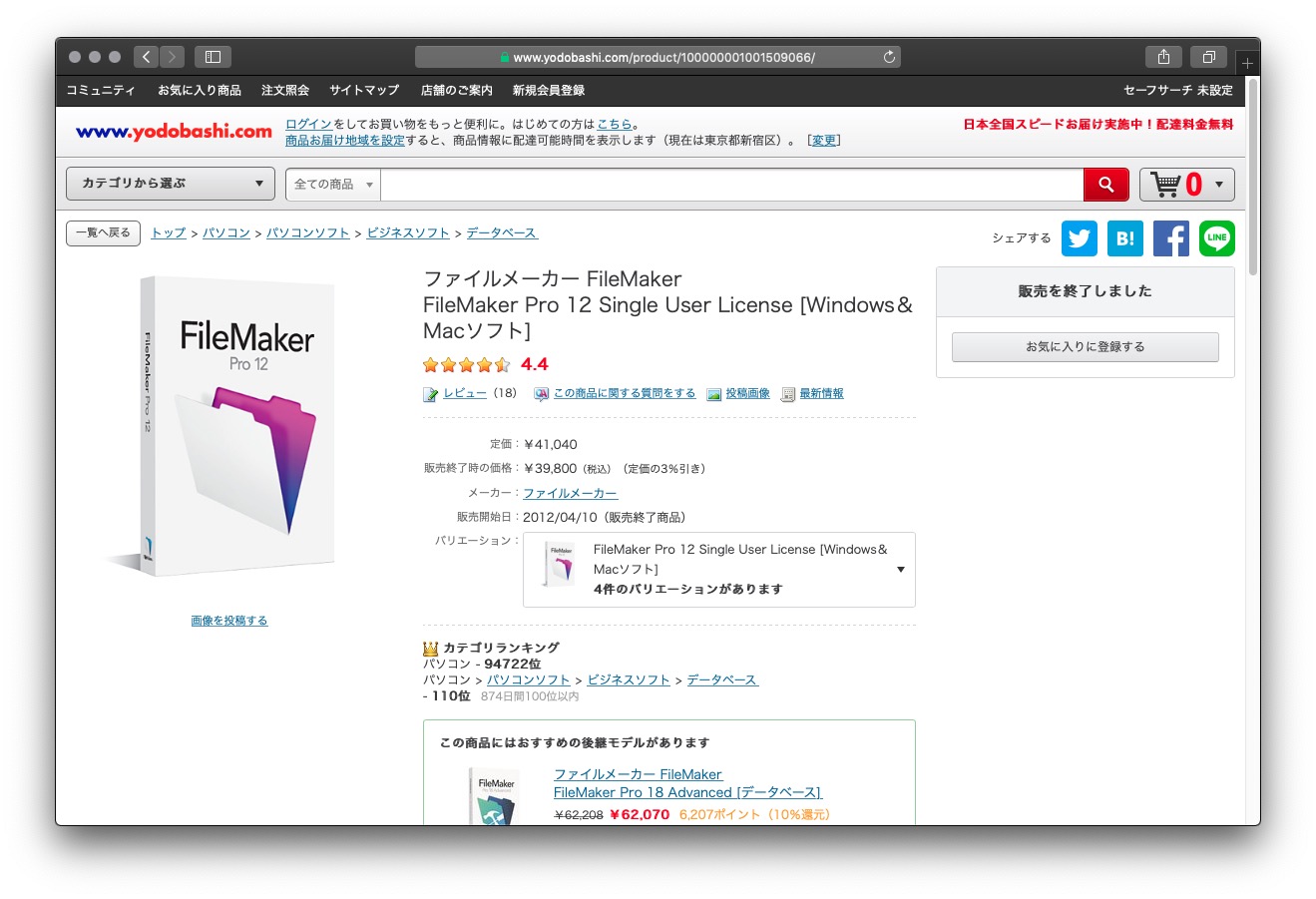Click データベース in the category ranking
The height and width of the screenshot is (899, 1316).
tap(722, 679)
